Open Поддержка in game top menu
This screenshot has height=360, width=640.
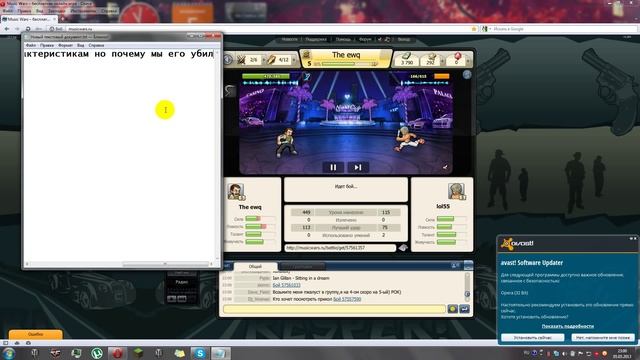(316, 40)
